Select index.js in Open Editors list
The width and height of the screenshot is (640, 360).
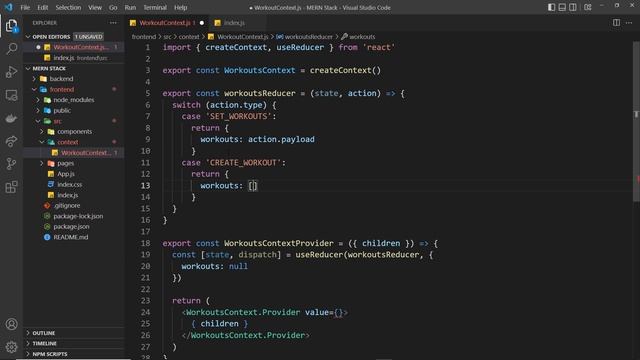pos(74,58)
